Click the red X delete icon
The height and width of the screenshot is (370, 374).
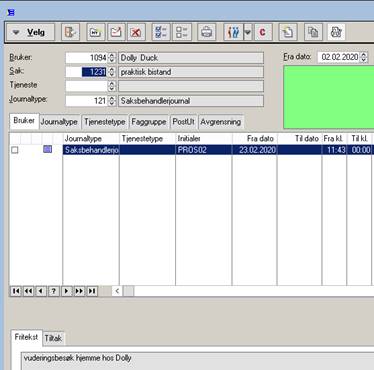coord(136,32)
